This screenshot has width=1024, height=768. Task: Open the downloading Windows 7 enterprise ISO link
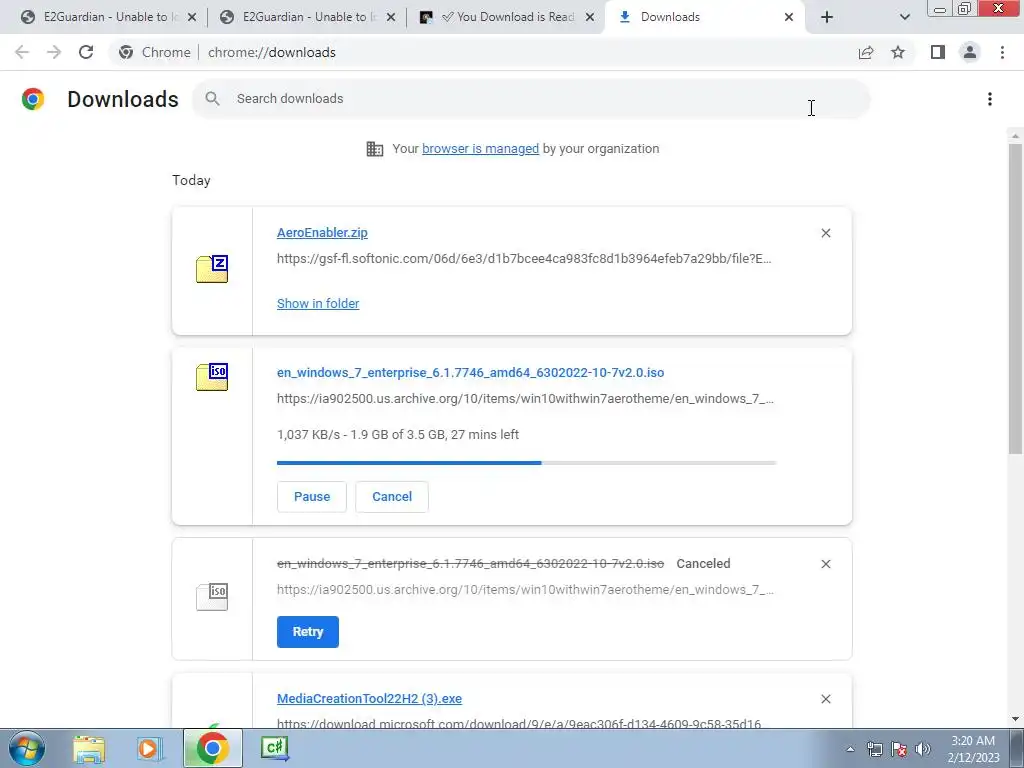click(x=470, y=373)
